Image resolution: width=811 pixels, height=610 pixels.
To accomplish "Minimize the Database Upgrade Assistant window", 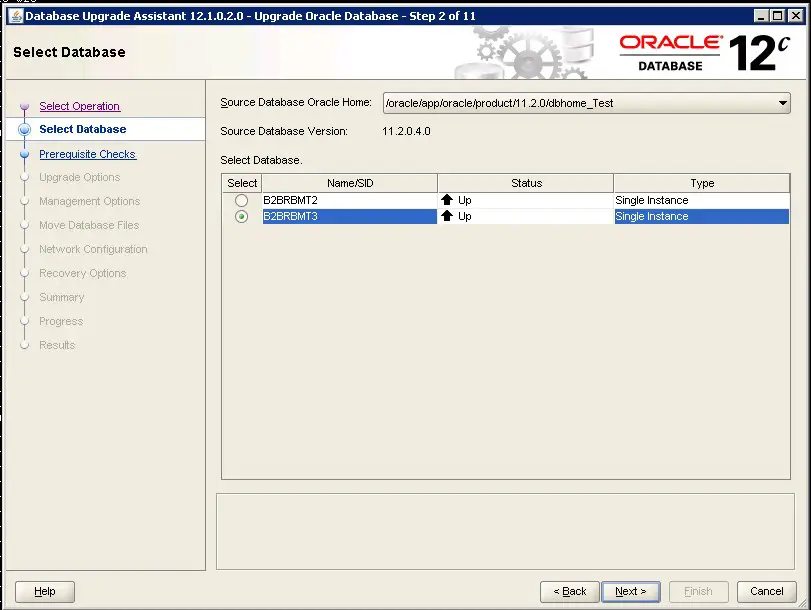I will pos(760,16).
